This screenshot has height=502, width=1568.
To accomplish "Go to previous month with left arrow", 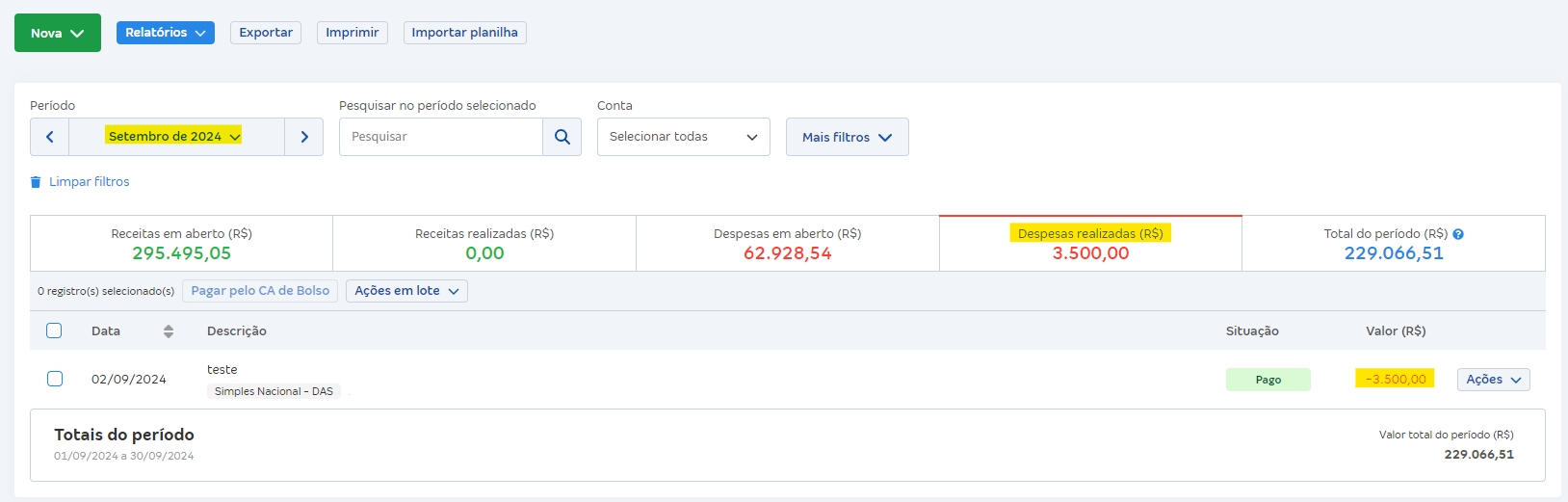I will [50, 137].
